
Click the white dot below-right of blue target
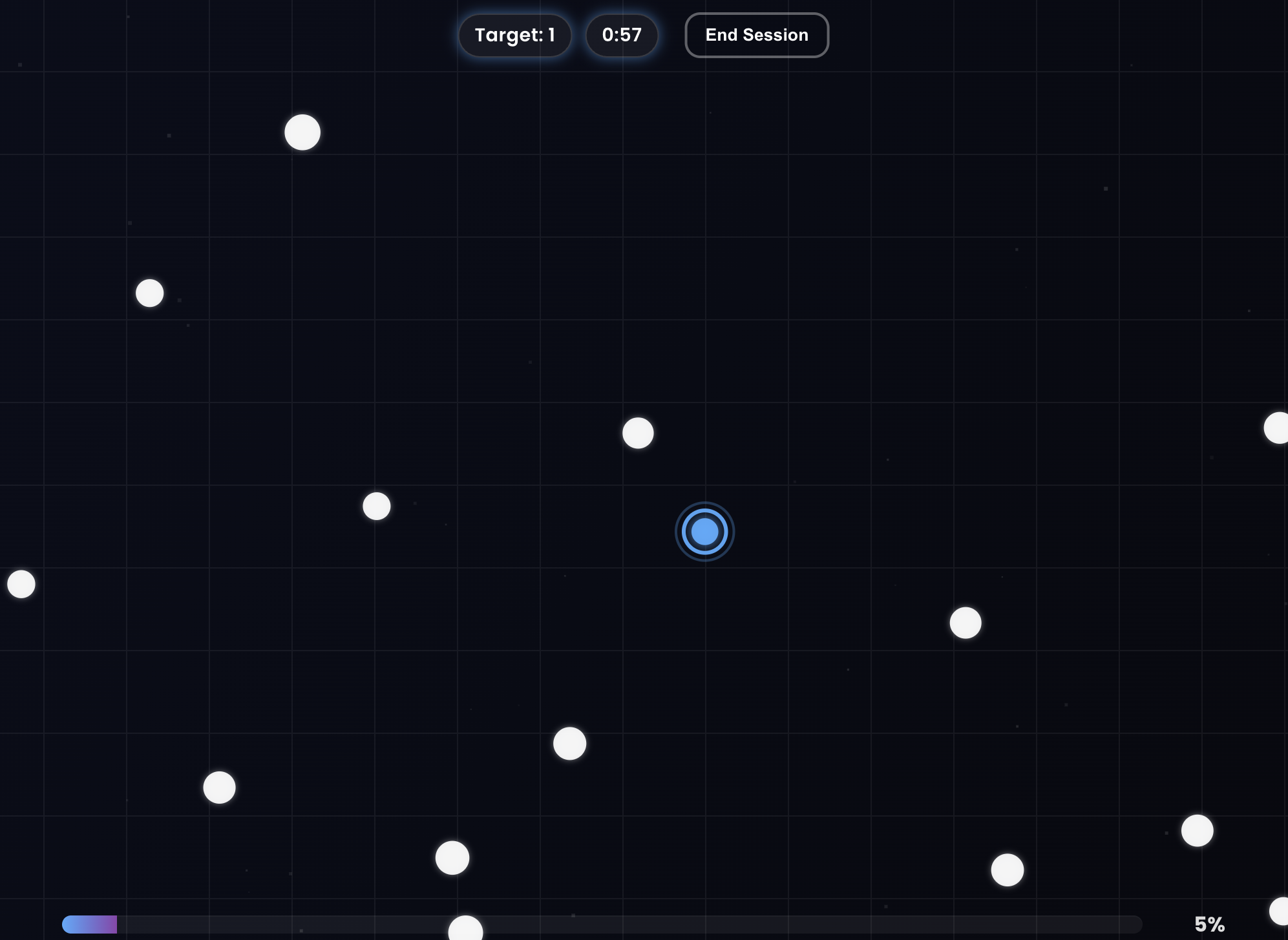966,623
